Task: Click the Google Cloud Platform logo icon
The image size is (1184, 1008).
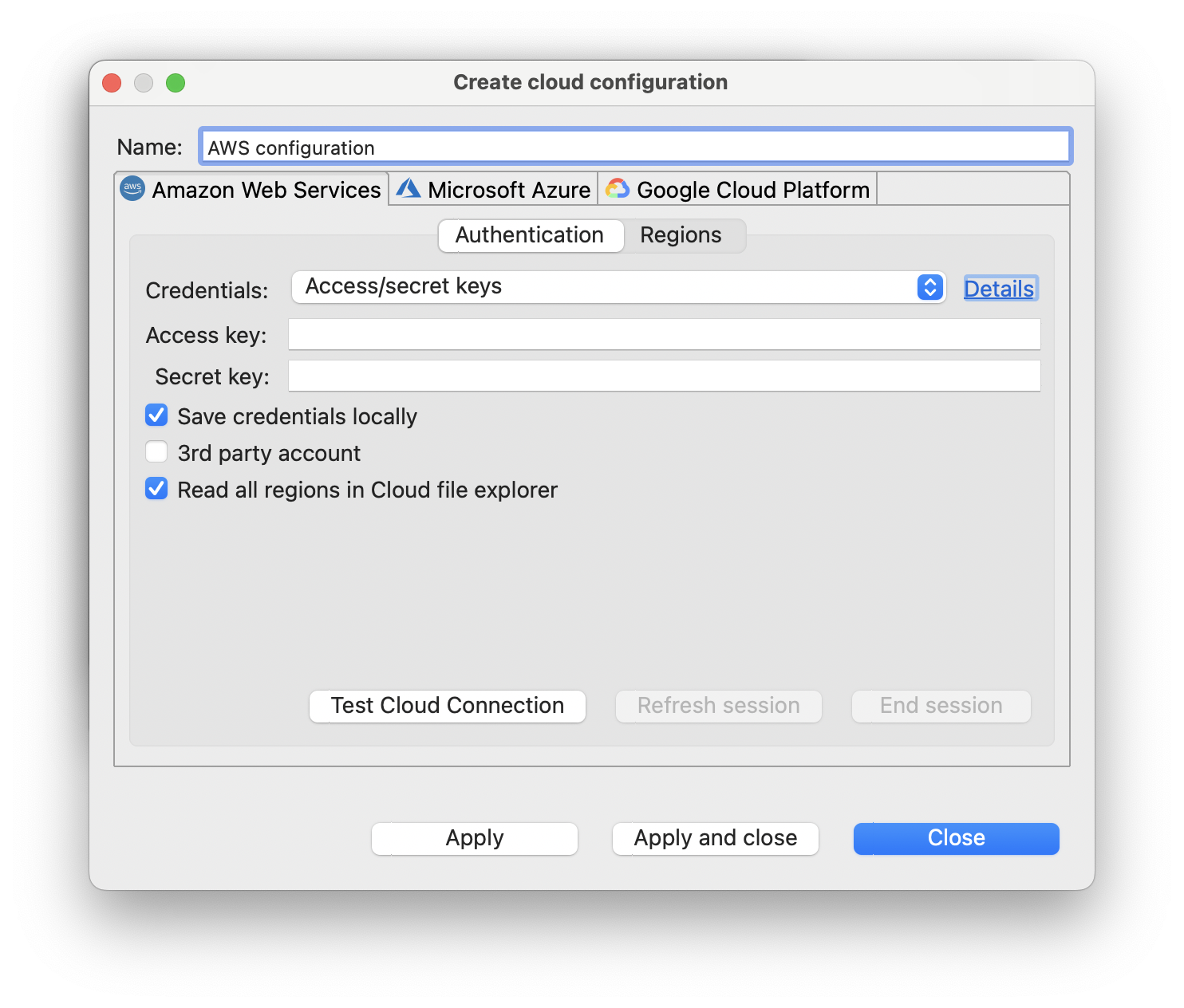Action: coord(616,188)
